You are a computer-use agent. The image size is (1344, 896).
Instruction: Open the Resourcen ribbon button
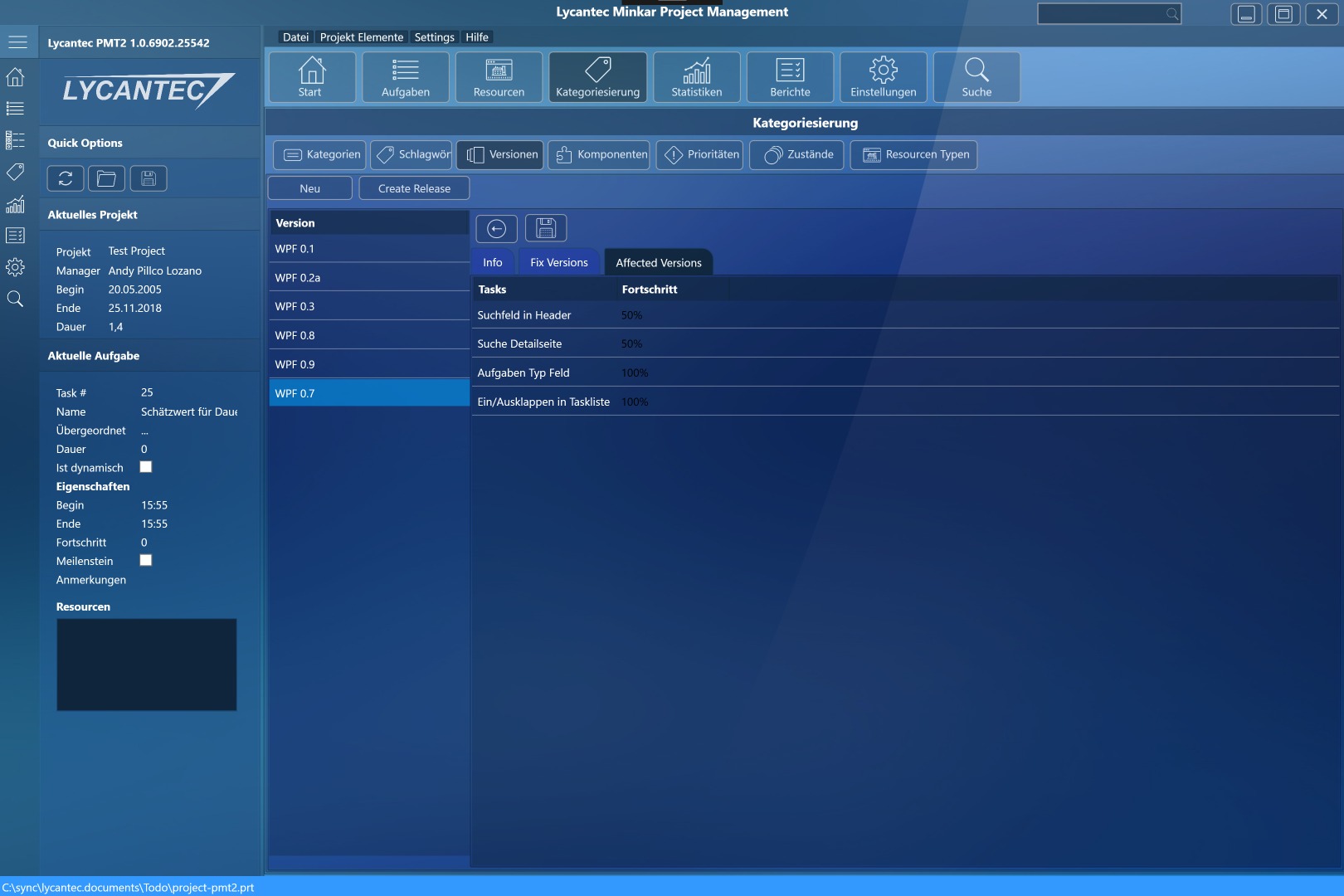499,77
